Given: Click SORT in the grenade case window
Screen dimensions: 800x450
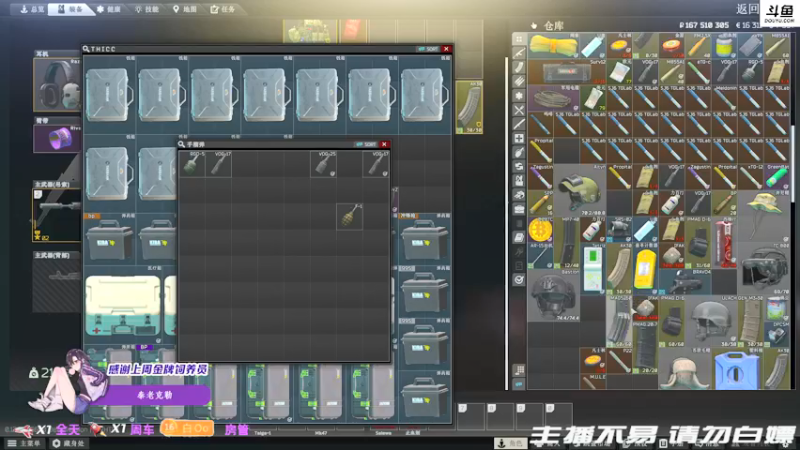Looking at the screenshot, I should (x=366, y=144).
